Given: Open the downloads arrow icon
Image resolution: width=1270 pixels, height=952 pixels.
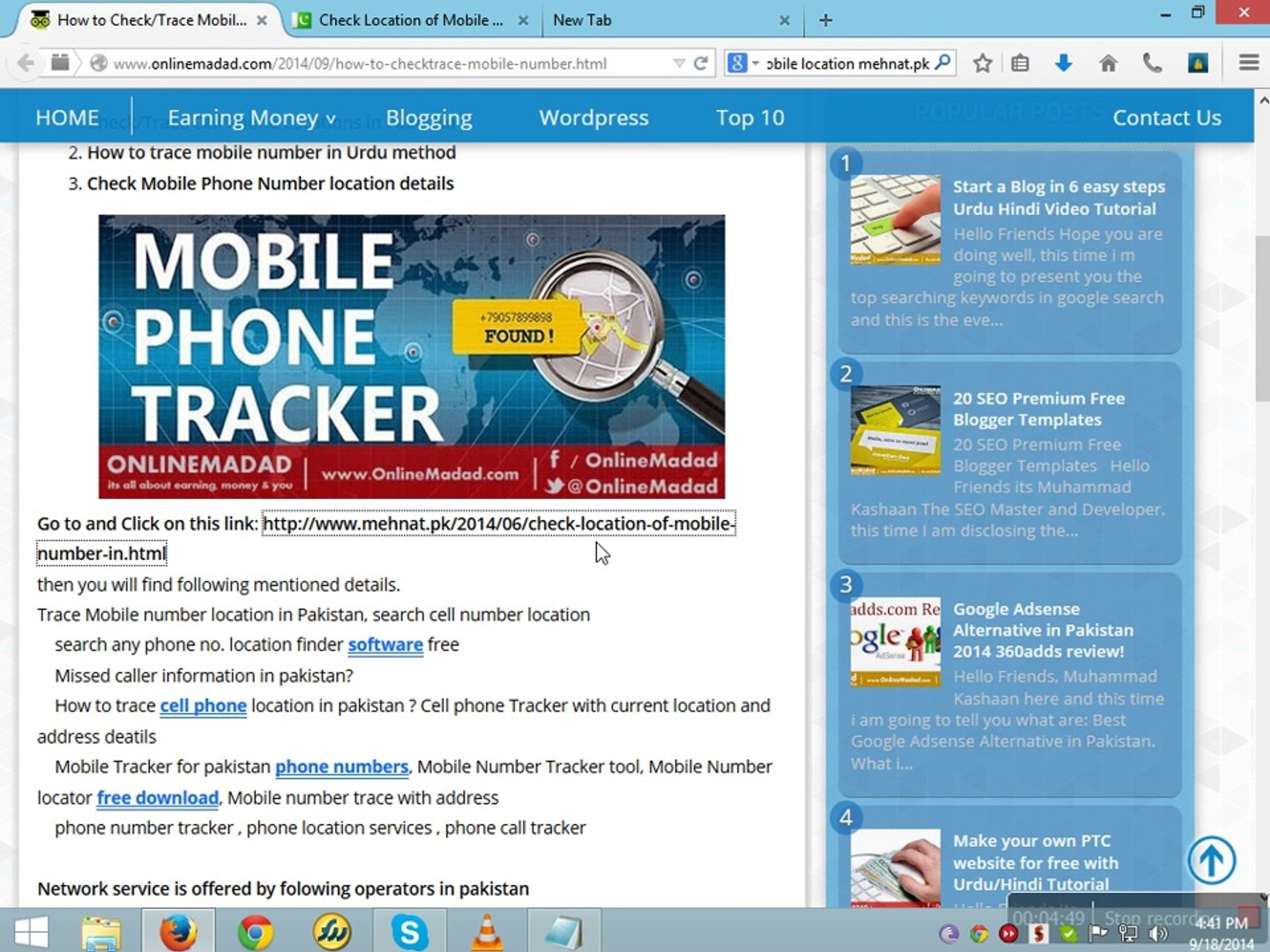Looking at the screenshot, I should (1064, 63).
